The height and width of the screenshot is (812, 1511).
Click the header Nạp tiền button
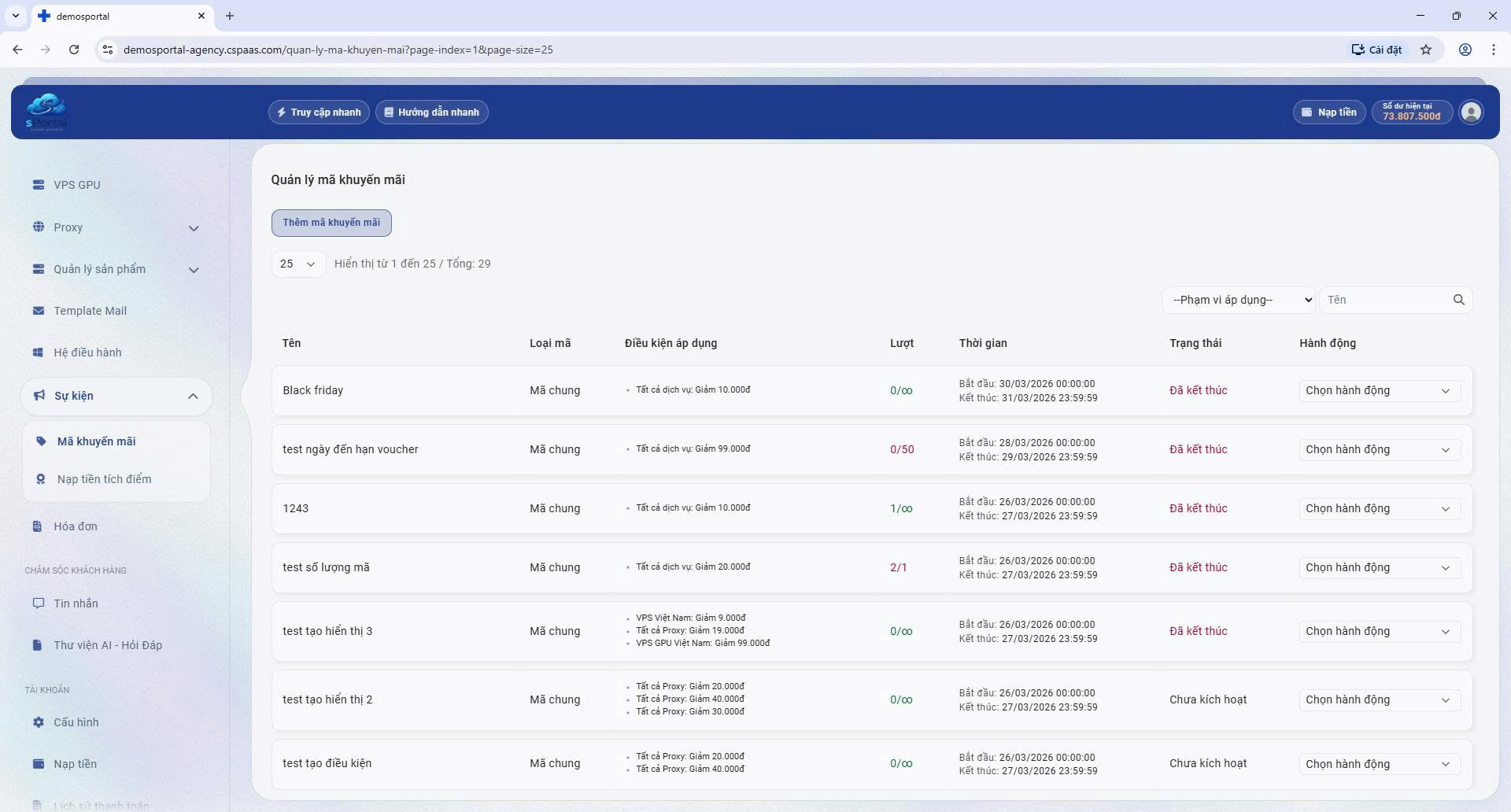(x=1328, y=113)
